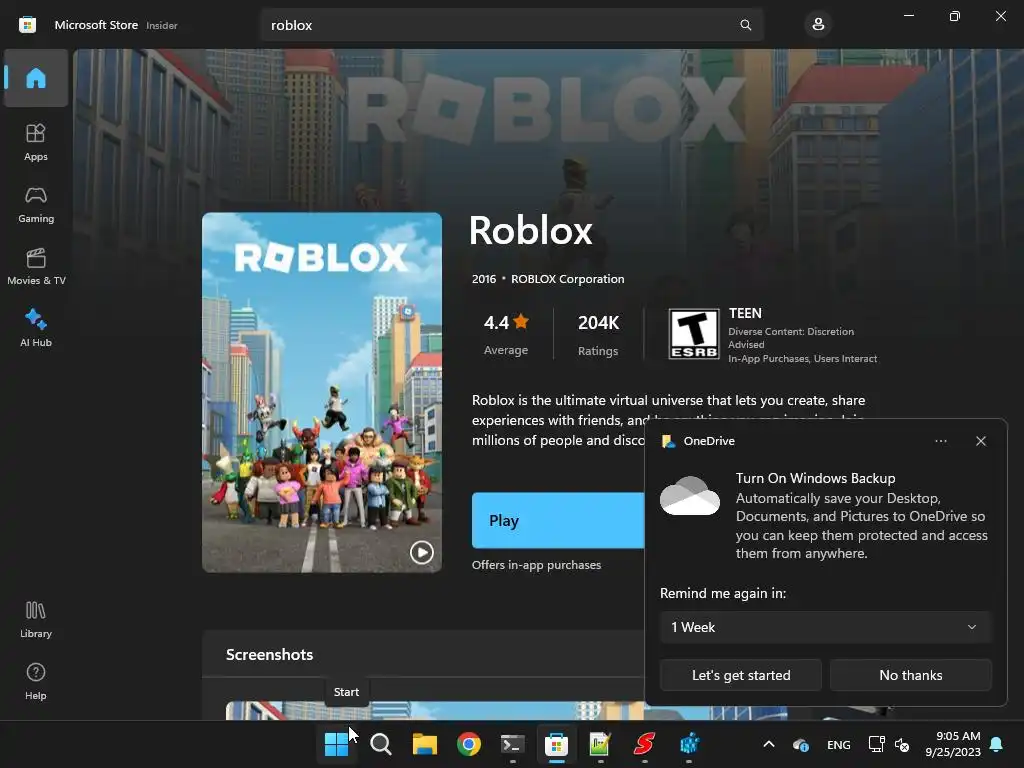Click Microsoft Store taskbar icon

556,744
